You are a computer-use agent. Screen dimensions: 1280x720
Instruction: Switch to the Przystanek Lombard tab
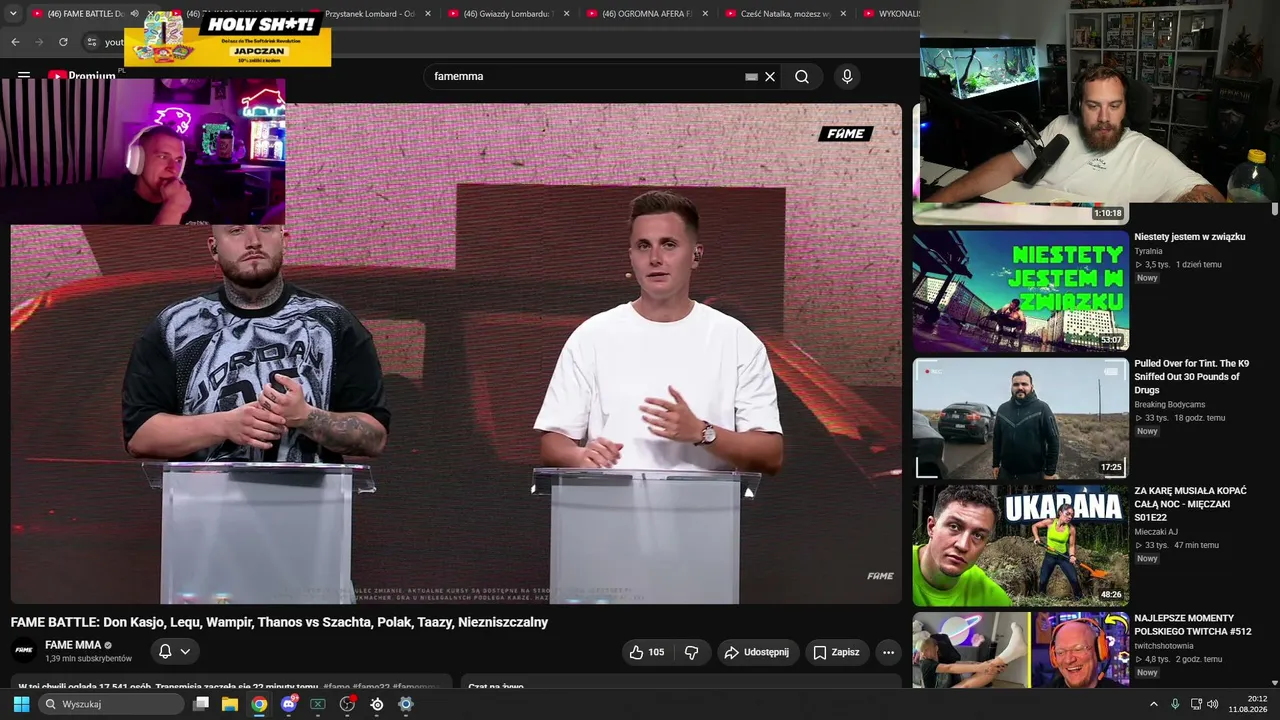coord(369,14)
